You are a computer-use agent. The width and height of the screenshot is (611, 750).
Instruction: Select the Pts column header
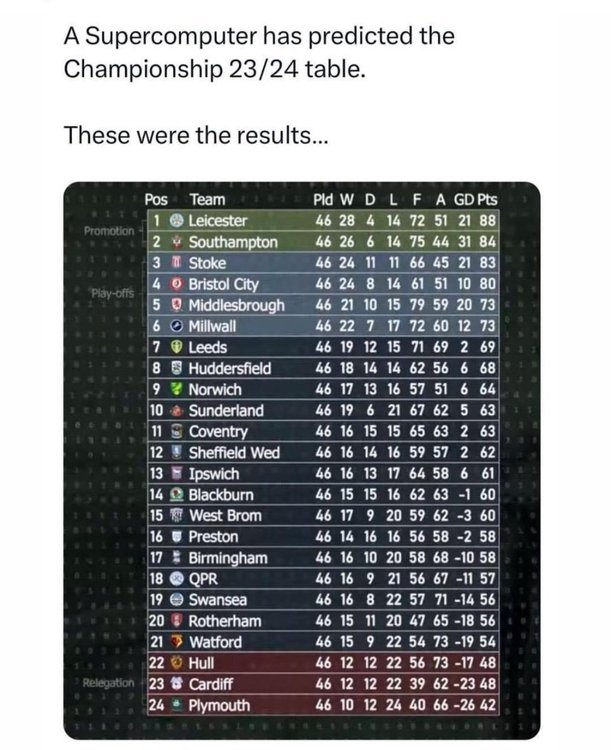[487, 199]
